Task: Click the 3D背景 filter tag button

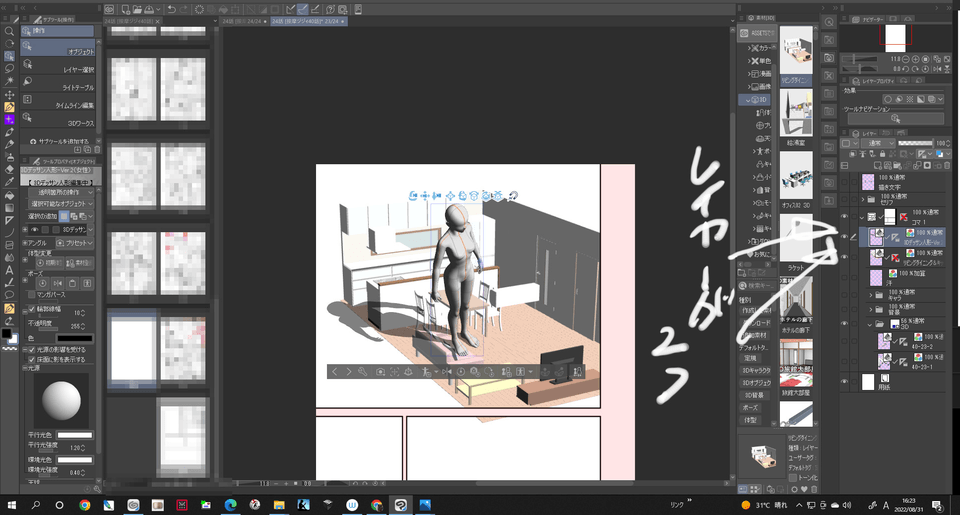Action: coord(754,395)
